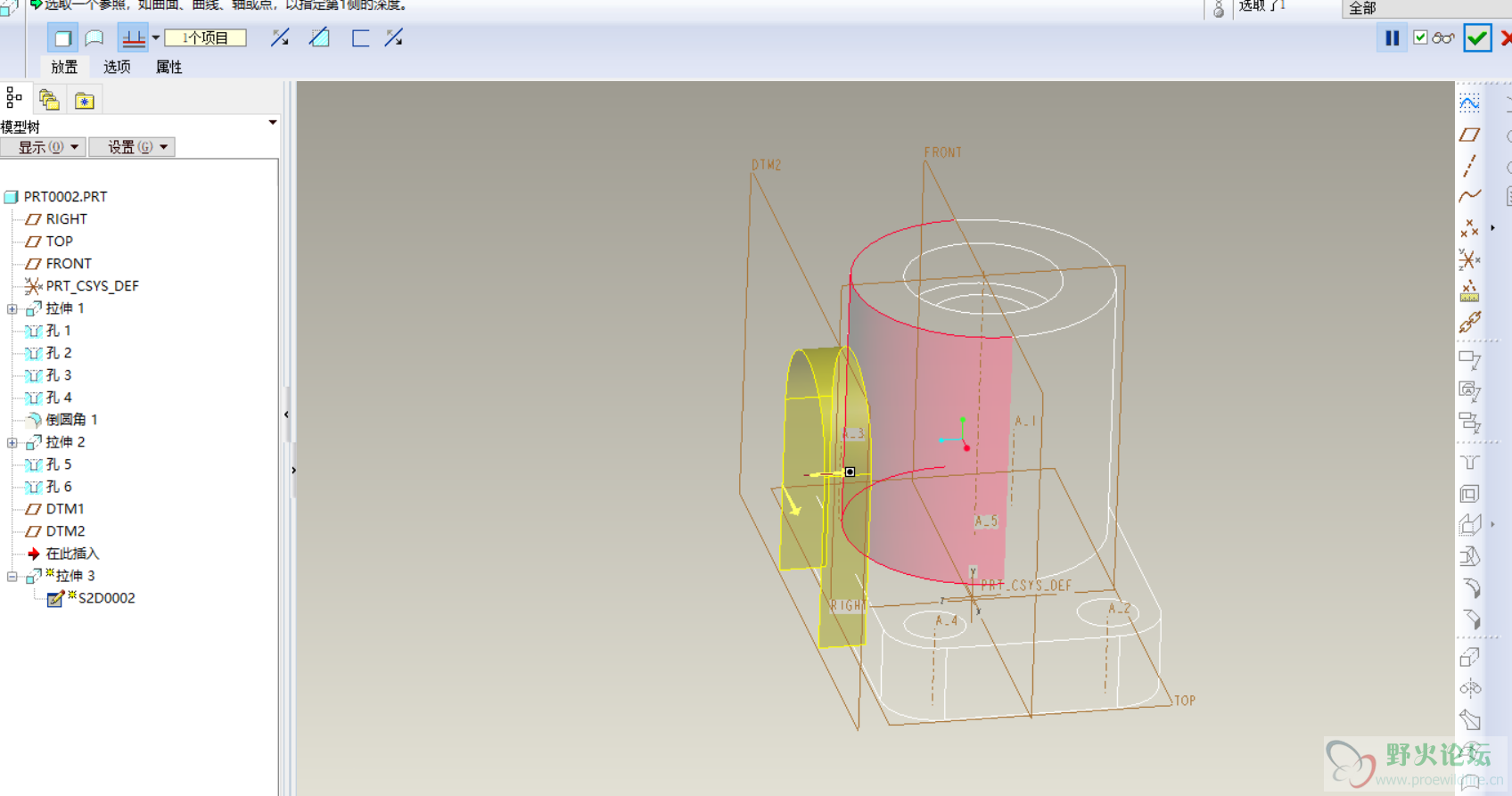Select the extrude as surface icon

[x=94, y=38]
